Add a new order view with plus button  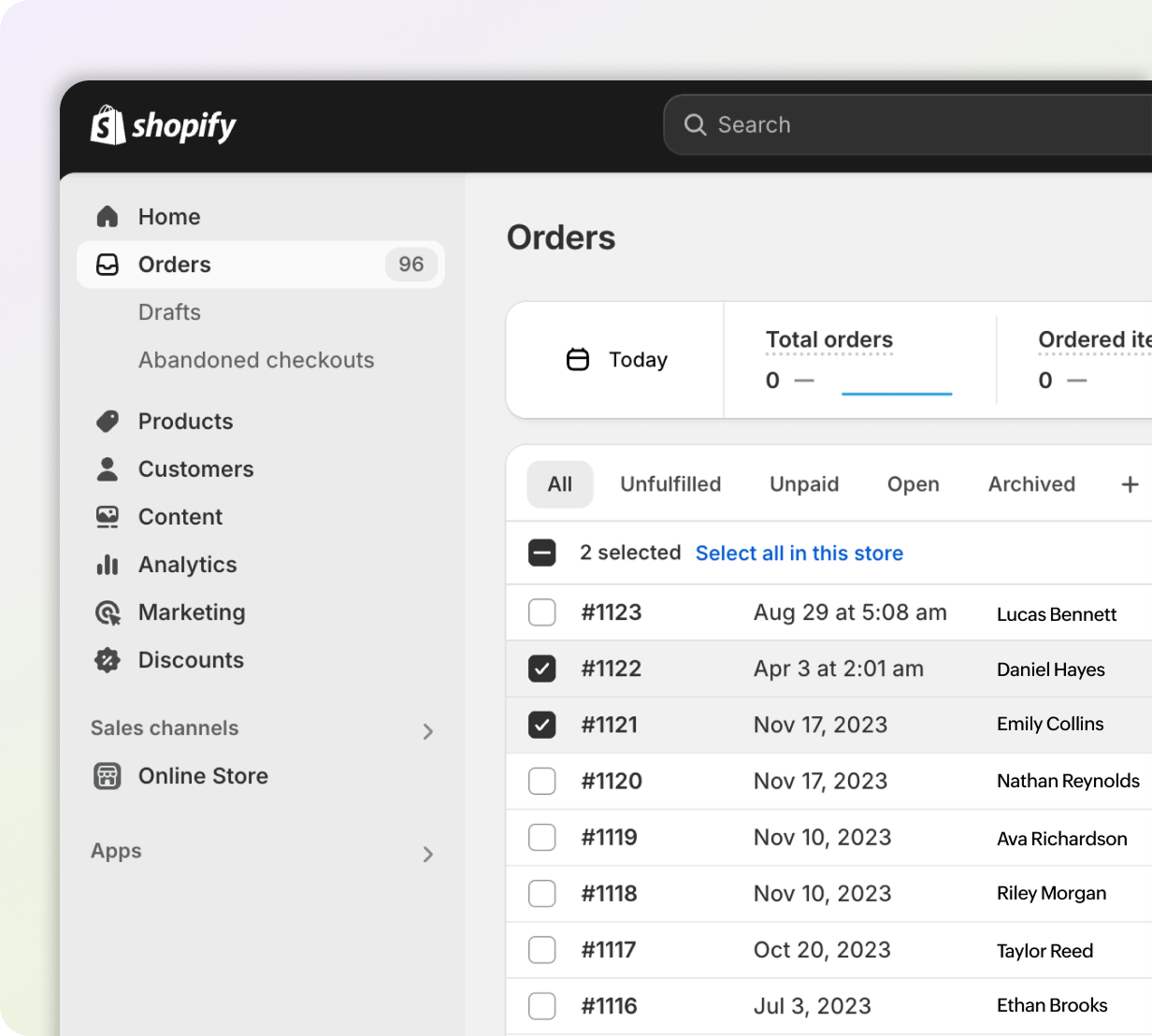click(x=1130, y=484)
